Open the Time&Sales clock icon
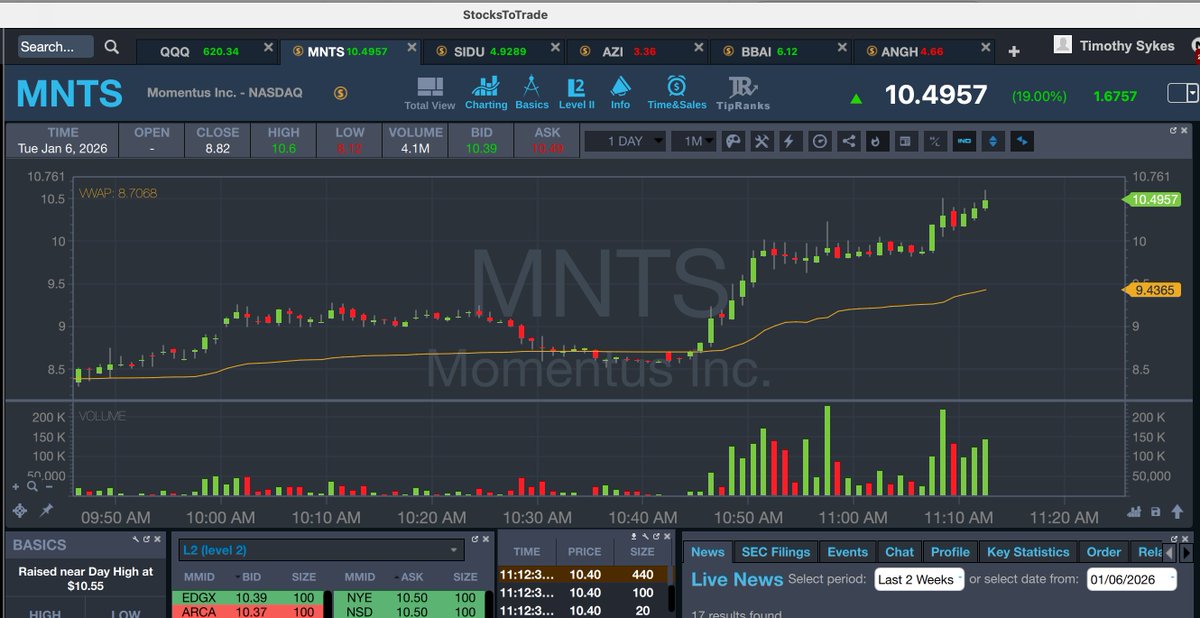The height and width of the screenshot is (618, 1200). point(677,86)
